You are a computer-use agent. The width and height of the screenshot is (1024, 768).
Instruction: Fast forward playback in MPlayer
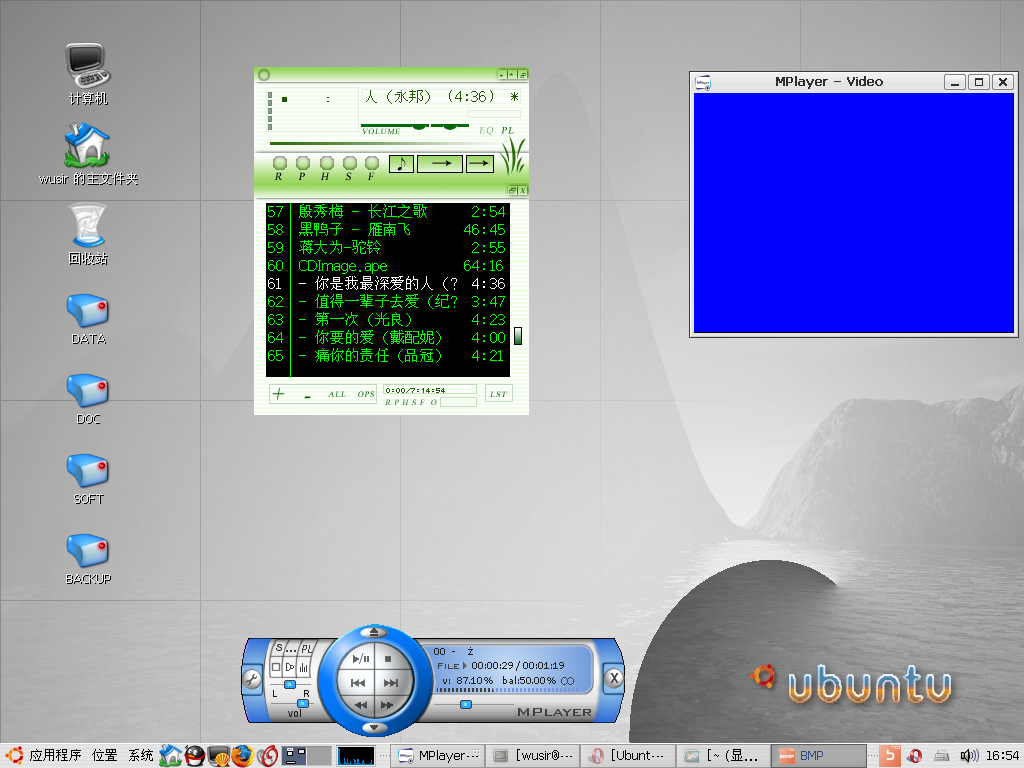tap(387, 705)
